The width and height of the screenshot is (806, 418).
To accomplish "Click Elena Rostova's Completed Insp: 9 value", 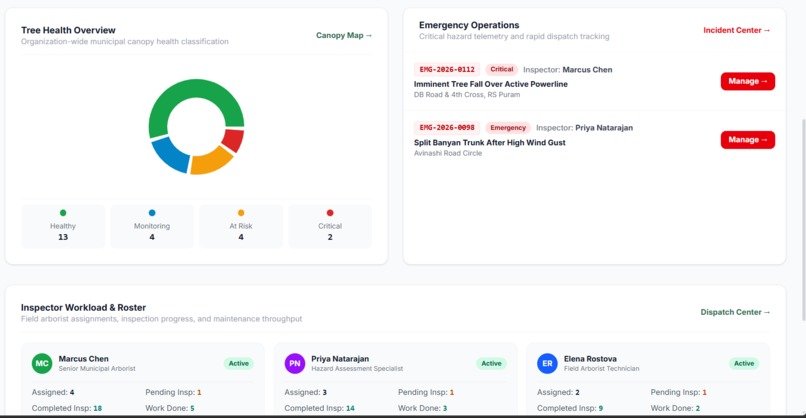I will [x=601, y=408].
